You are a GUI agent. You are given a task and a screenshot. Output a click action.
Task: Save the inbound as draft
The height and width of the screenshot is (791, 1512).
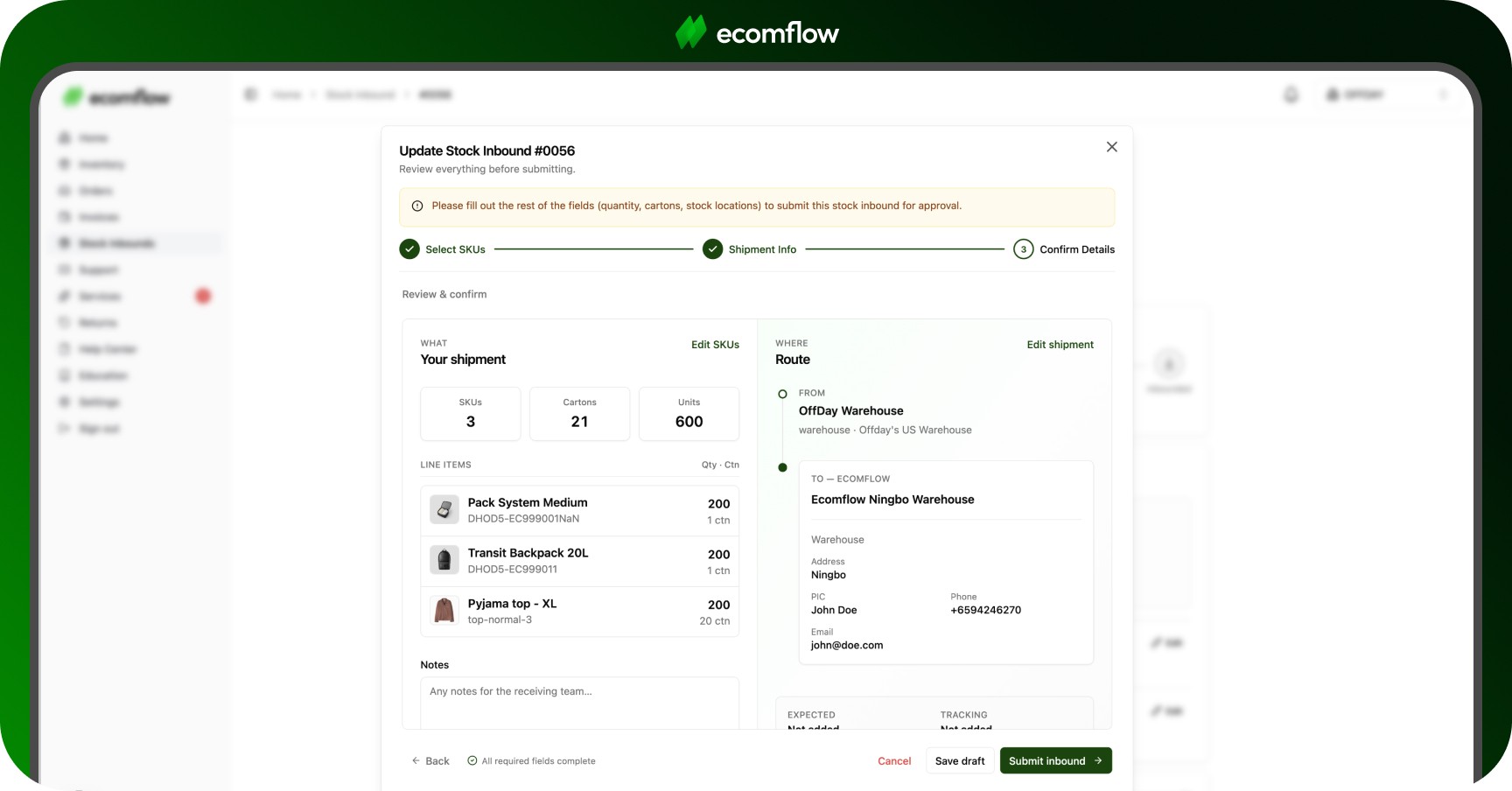(x=960, y=761)
